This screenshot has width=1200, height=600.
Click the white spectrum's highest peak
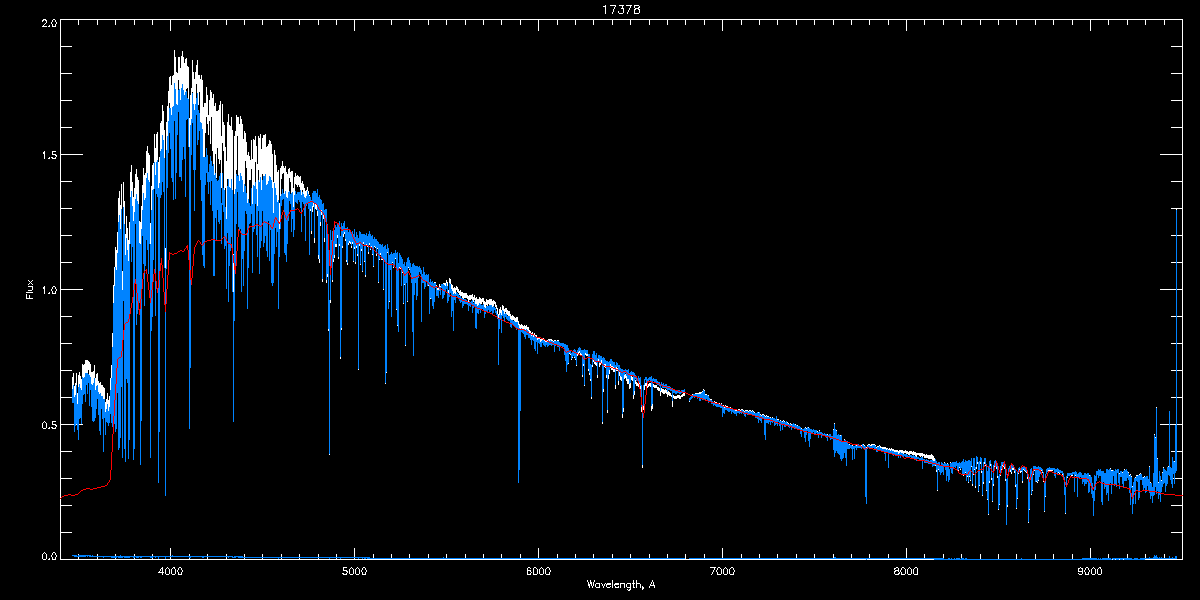click(175, 53)
